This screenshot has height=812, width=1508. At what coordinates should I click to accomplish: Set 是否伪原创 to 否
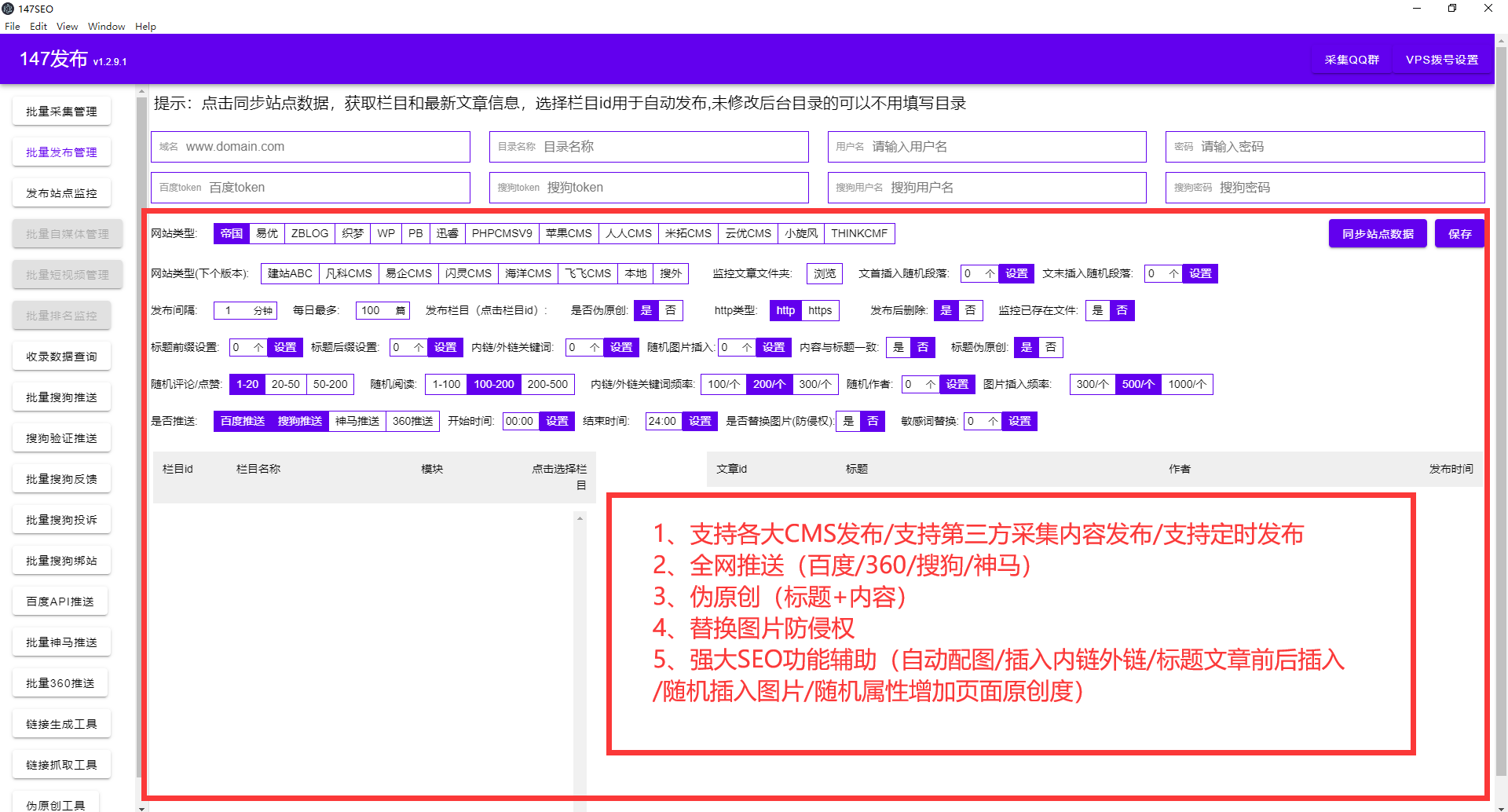[x=670, y=310]
